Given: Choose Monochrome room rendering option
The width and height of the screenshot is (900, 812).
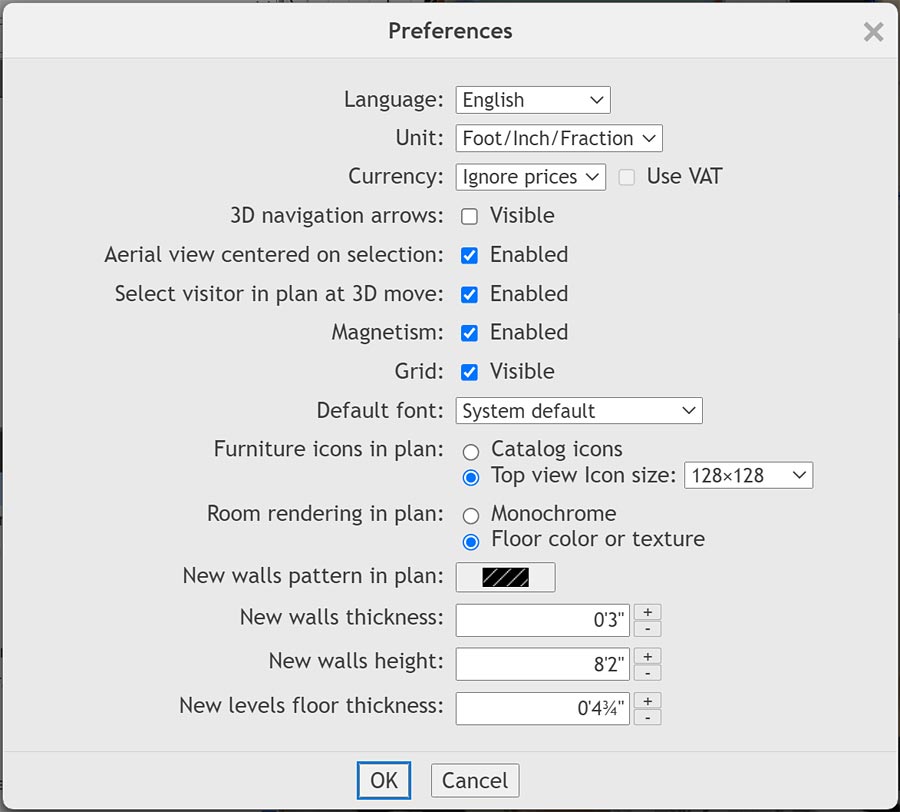Looking at the screenshot, I should click(471, 516).
